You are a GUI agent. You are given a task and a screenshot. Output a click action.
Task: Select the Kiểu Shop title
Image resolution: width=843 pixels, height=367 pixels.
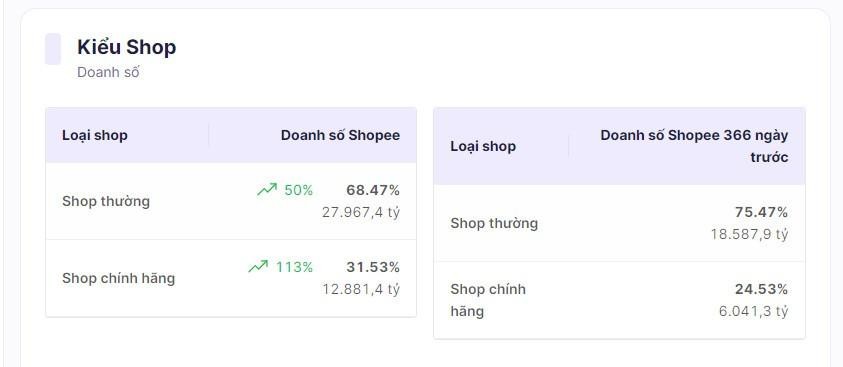click(126, 47)
